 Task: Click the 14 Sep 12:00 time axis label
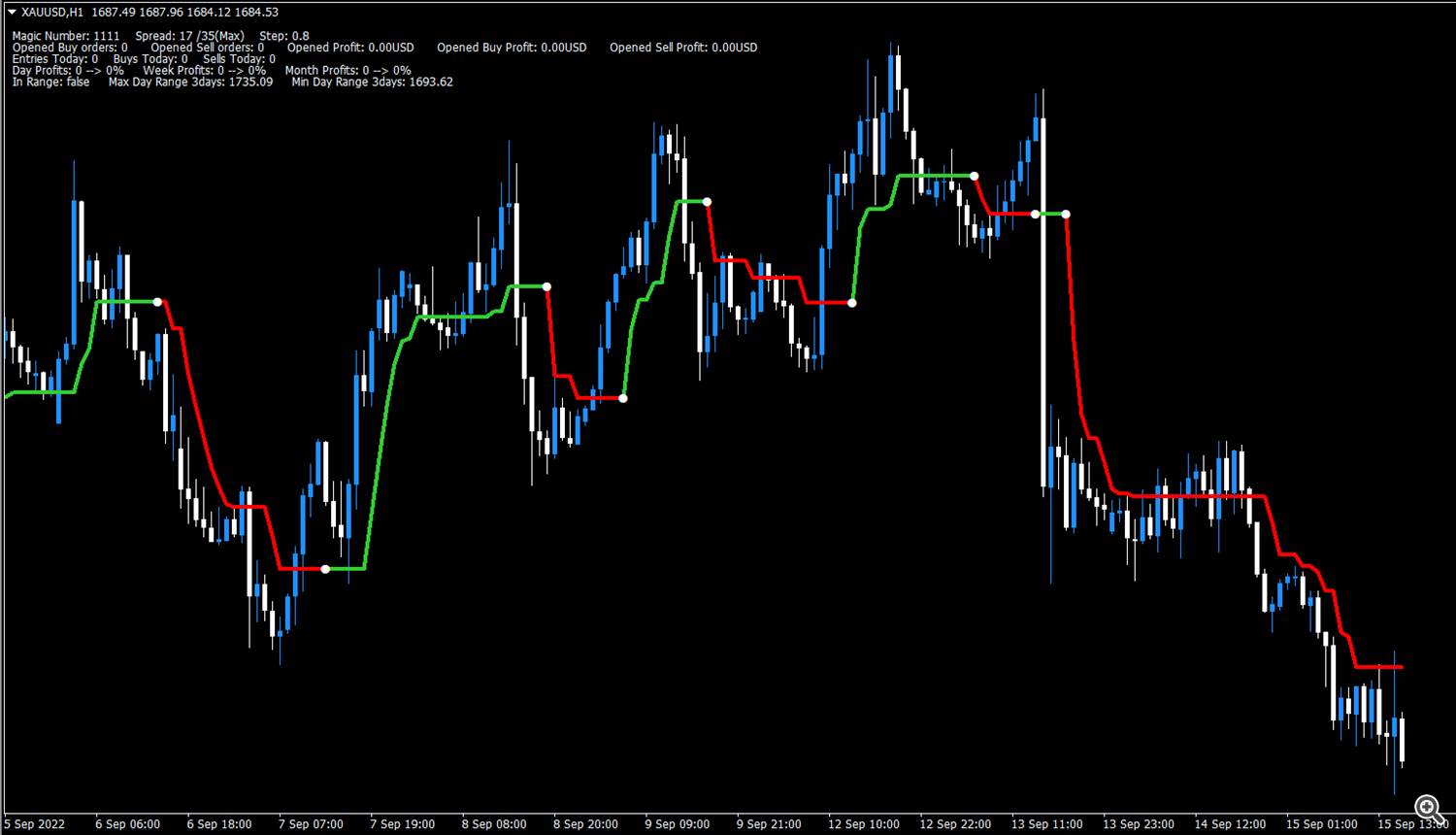click(x=1231, y=824)
